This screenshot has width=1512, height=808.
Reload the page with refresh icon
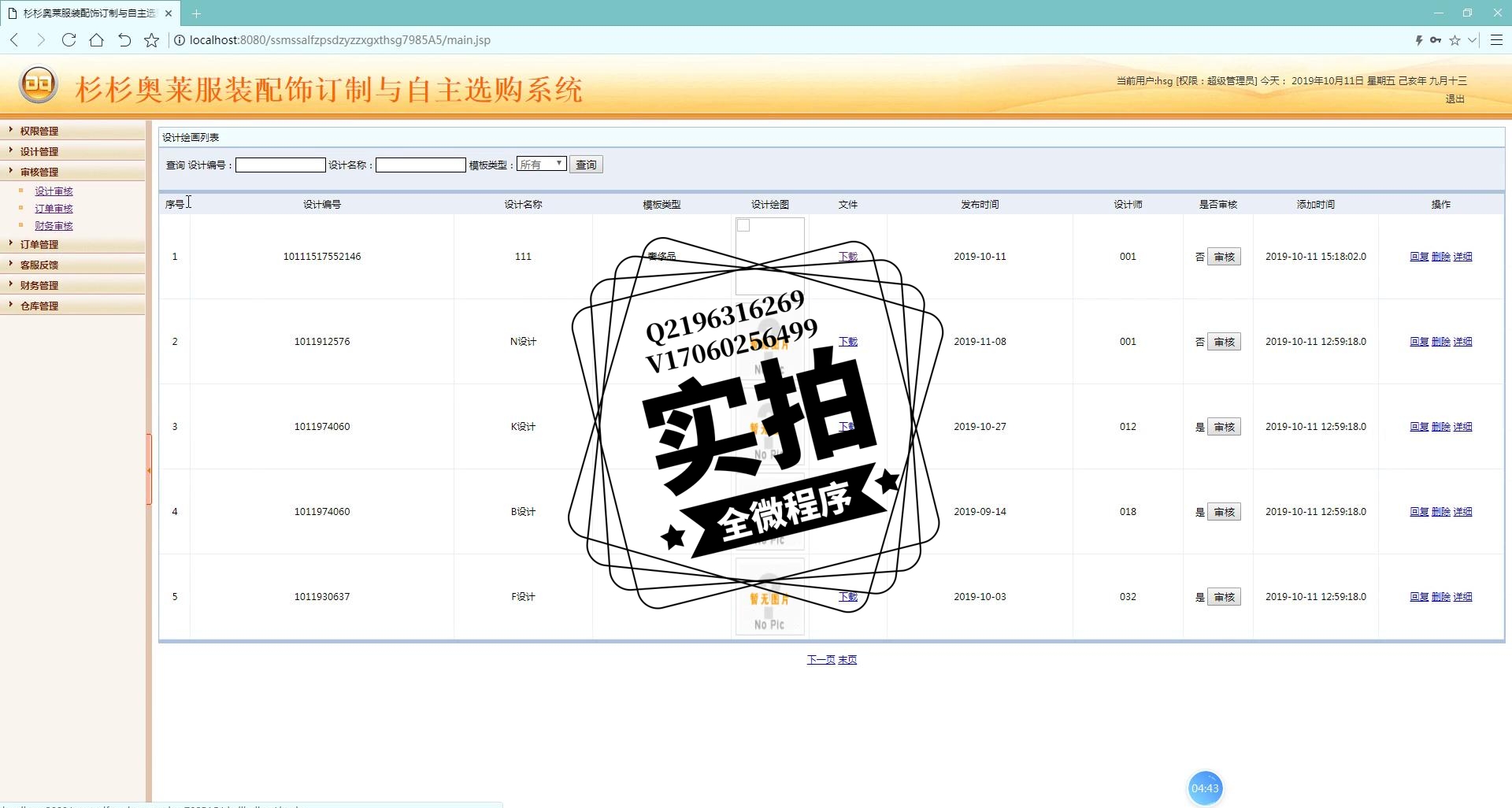pos(69,40)
